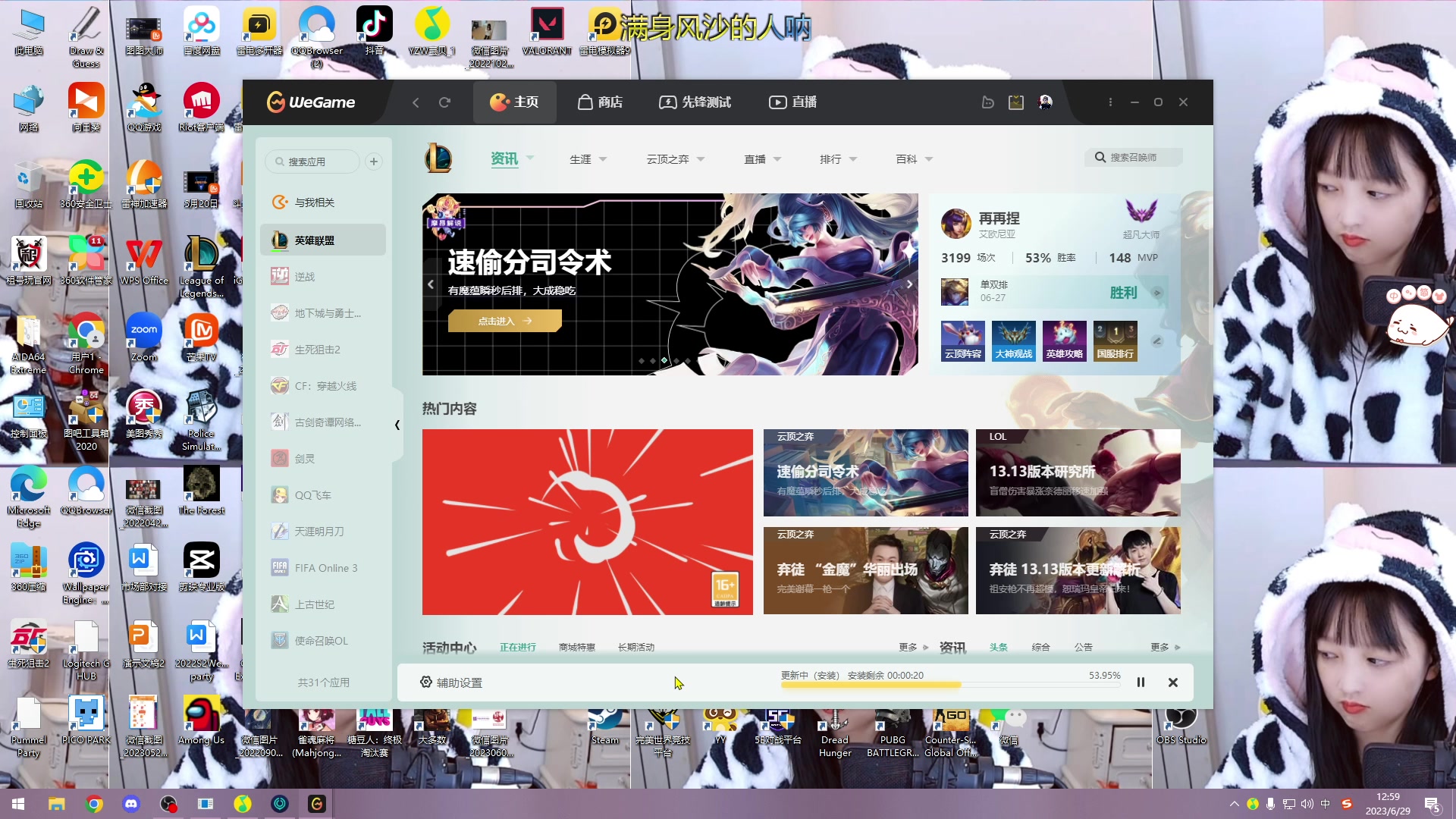Open the 云顶阵容 shortcut

coord(962,340)
